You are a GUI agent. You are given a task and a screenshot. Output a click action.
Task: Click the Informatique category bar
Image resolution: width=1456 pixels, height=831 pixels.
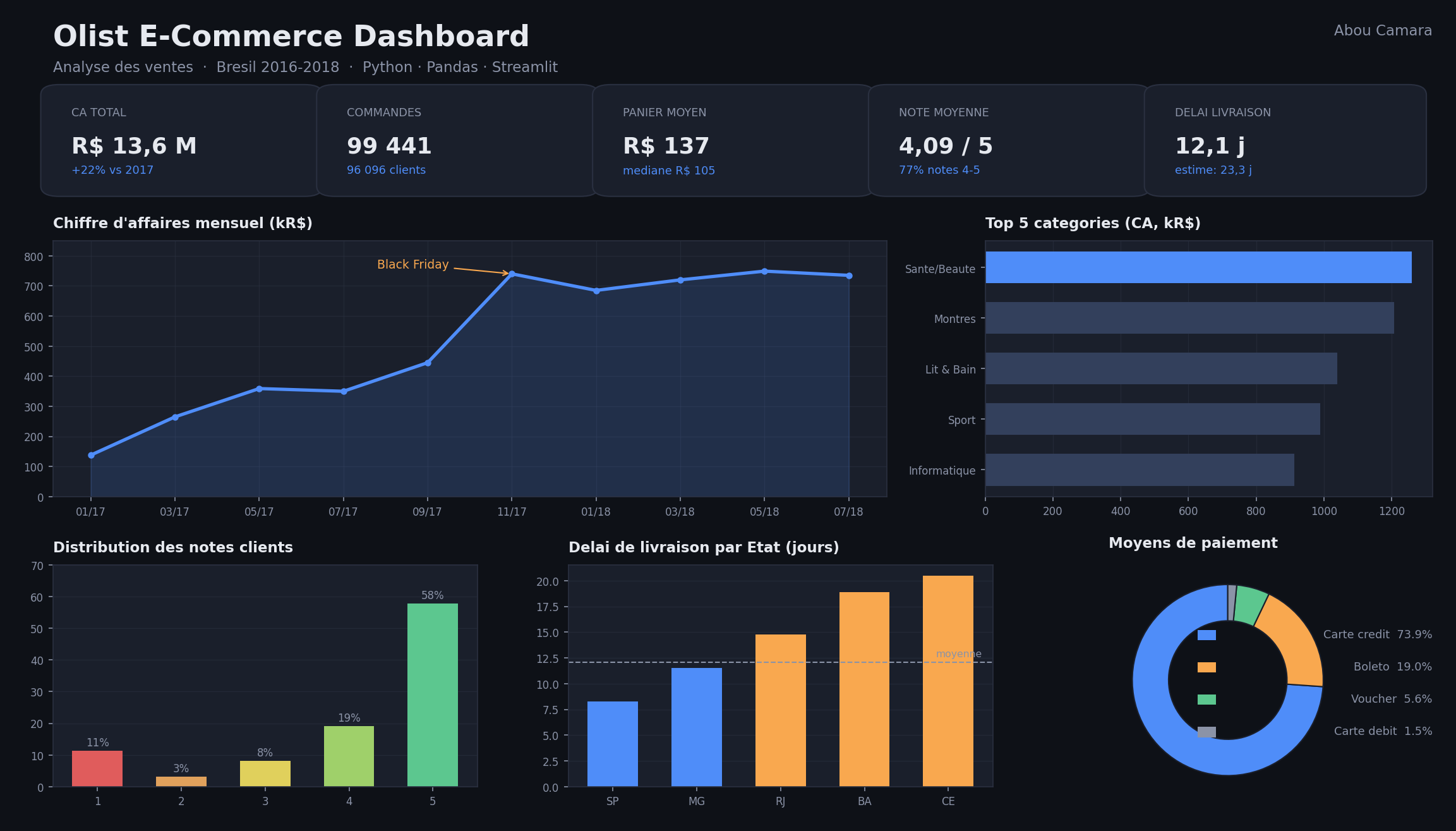coord(1140,470)
